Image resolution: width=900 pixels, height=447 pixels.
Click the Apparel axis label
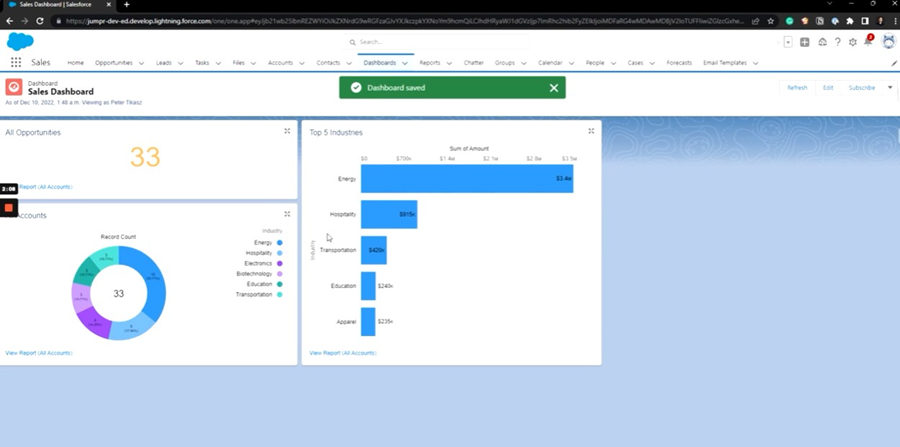(x=346, y=322)
